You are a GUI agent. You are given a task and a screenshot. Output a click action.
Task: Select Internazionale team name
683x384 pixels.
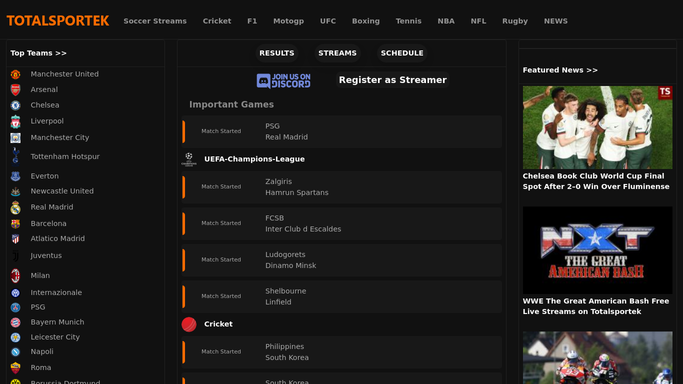(56, 293)
